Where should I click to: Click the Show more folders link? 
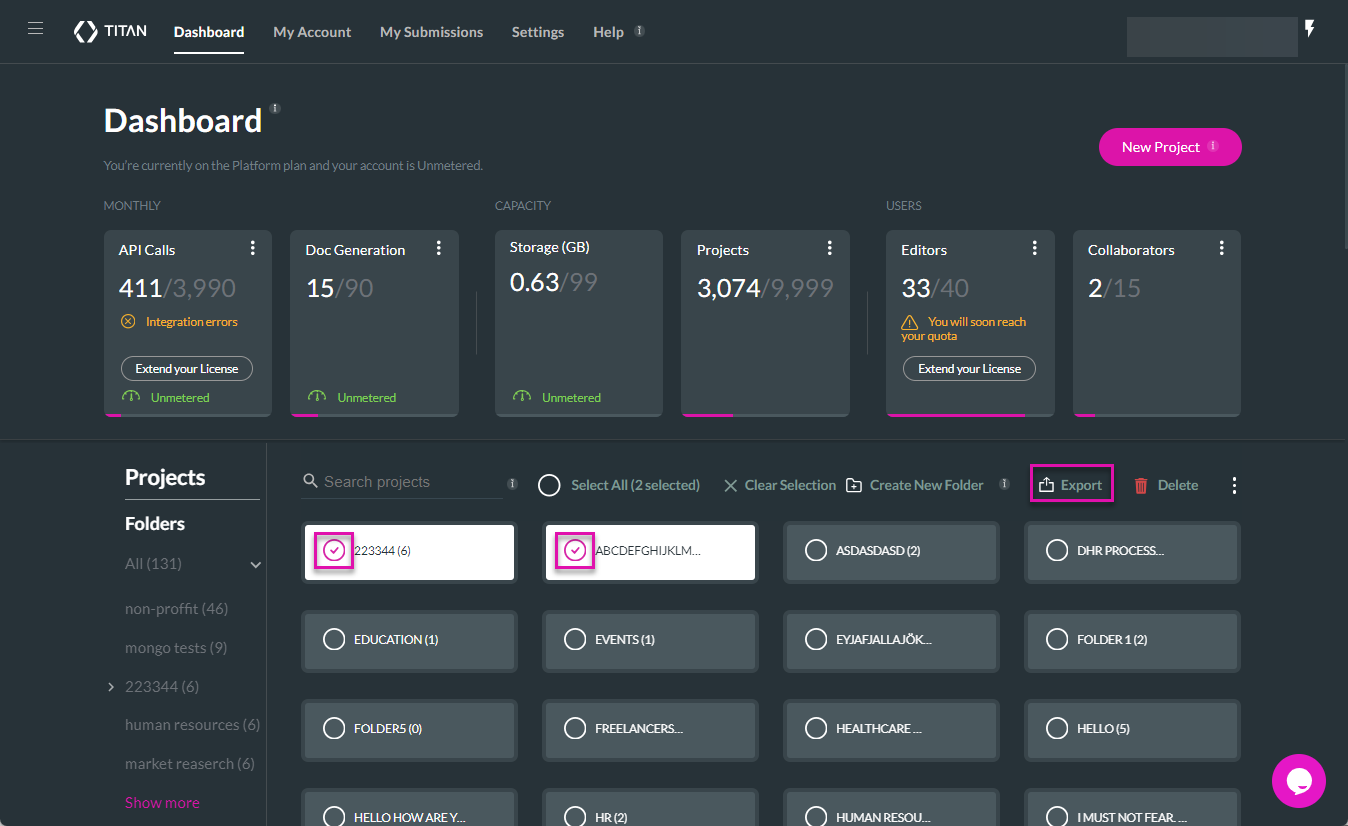(162, 803)
